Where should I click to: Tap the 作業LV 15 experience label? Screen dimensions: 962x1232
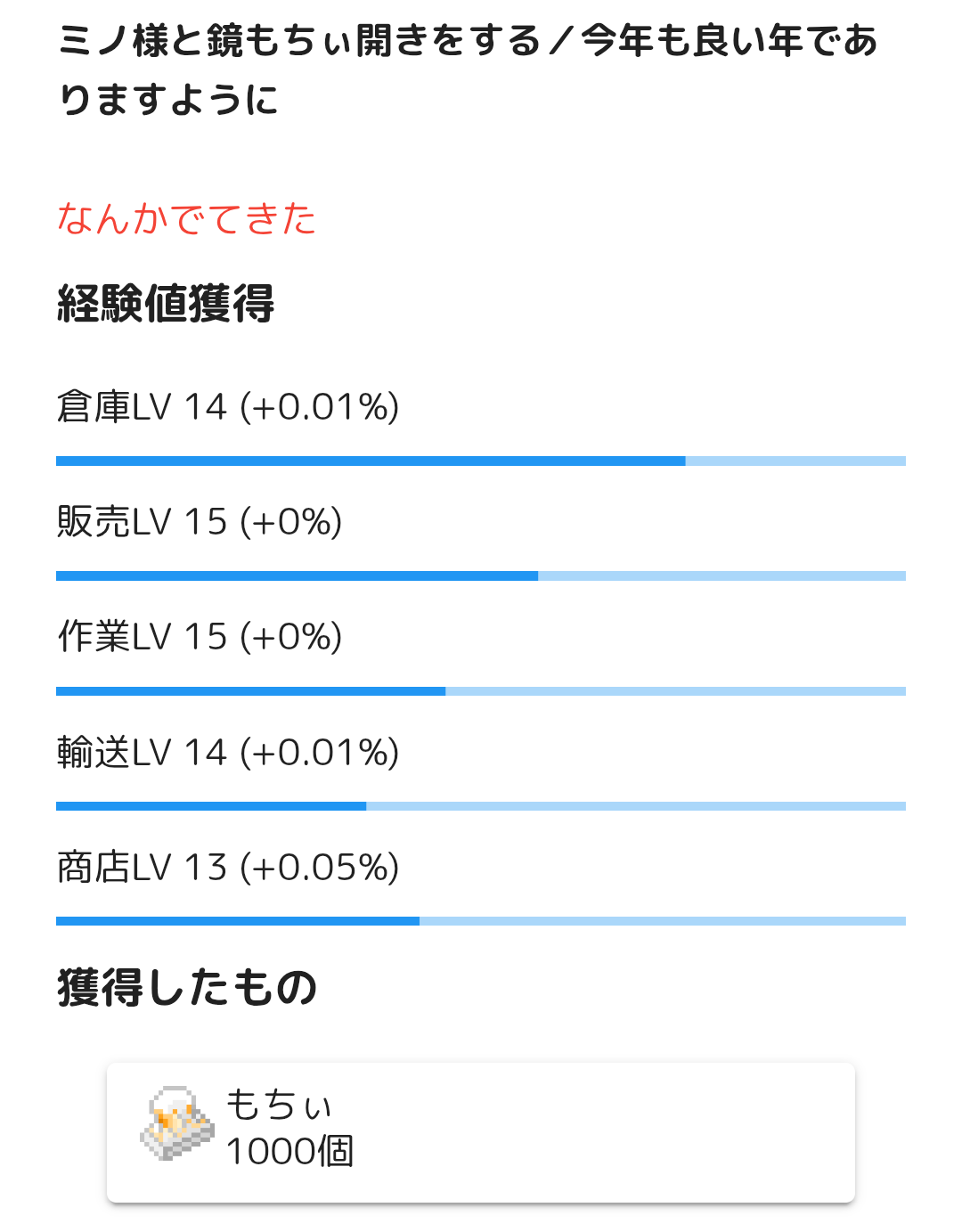(200, 637)
